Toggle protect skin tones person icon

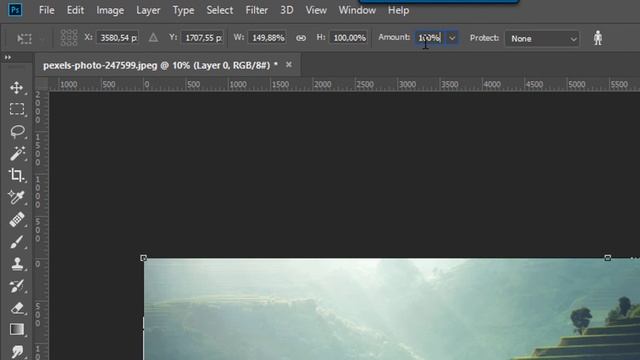click(x=598, y=38)
